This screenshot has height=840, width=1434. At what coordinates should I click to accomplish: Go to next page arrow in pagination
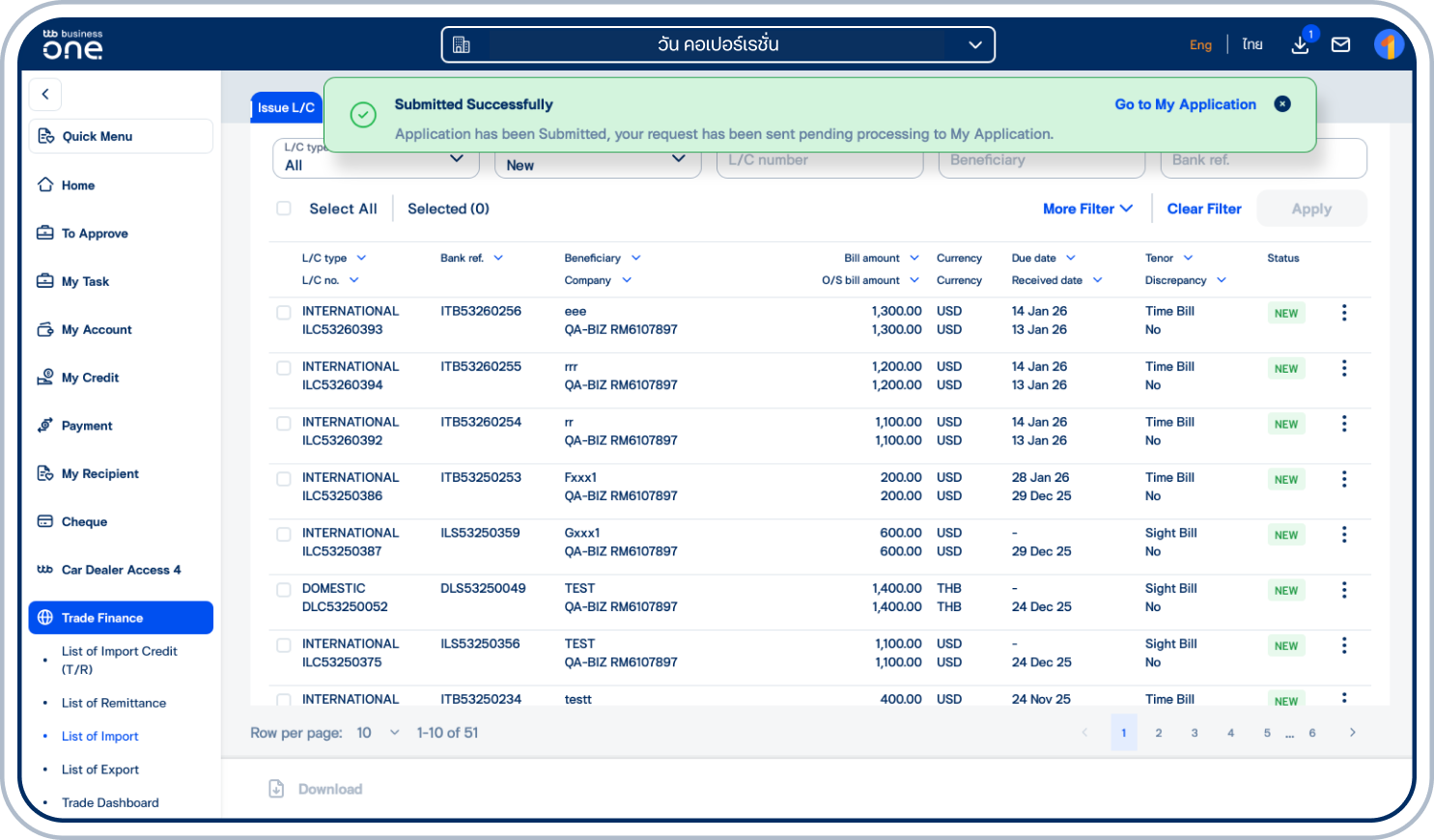[x=1352, y=733]
